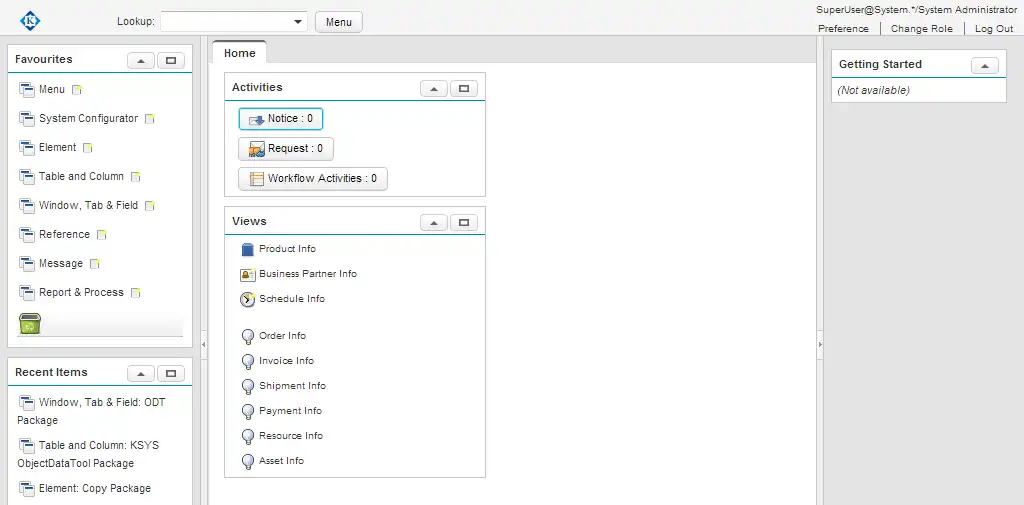1024x505 pixels.
Task: Click the window icon beside System Configurator
Action: pyautogui.click(x=27, y=119)
